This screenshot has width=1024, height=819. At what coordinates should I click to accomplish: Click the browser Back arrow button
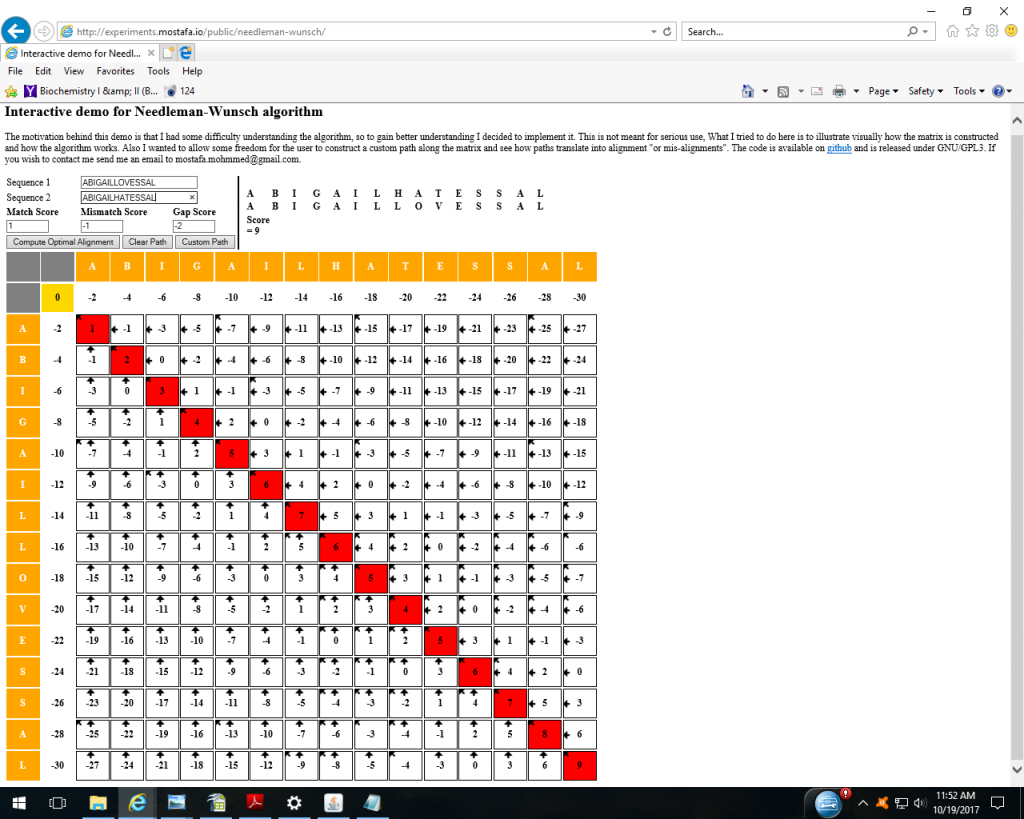(19, 31)
